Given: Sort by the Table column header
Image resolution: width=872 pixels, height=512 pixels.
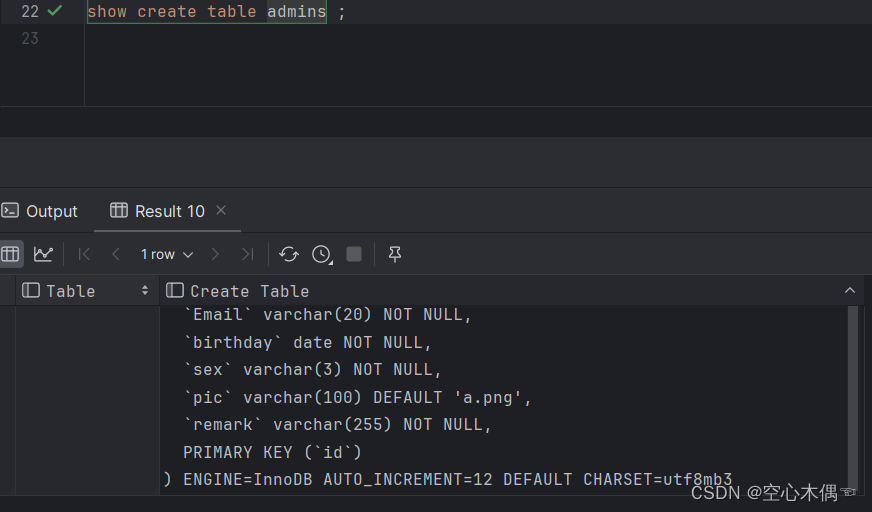Looking at the screenshot, I should [87, 291].
